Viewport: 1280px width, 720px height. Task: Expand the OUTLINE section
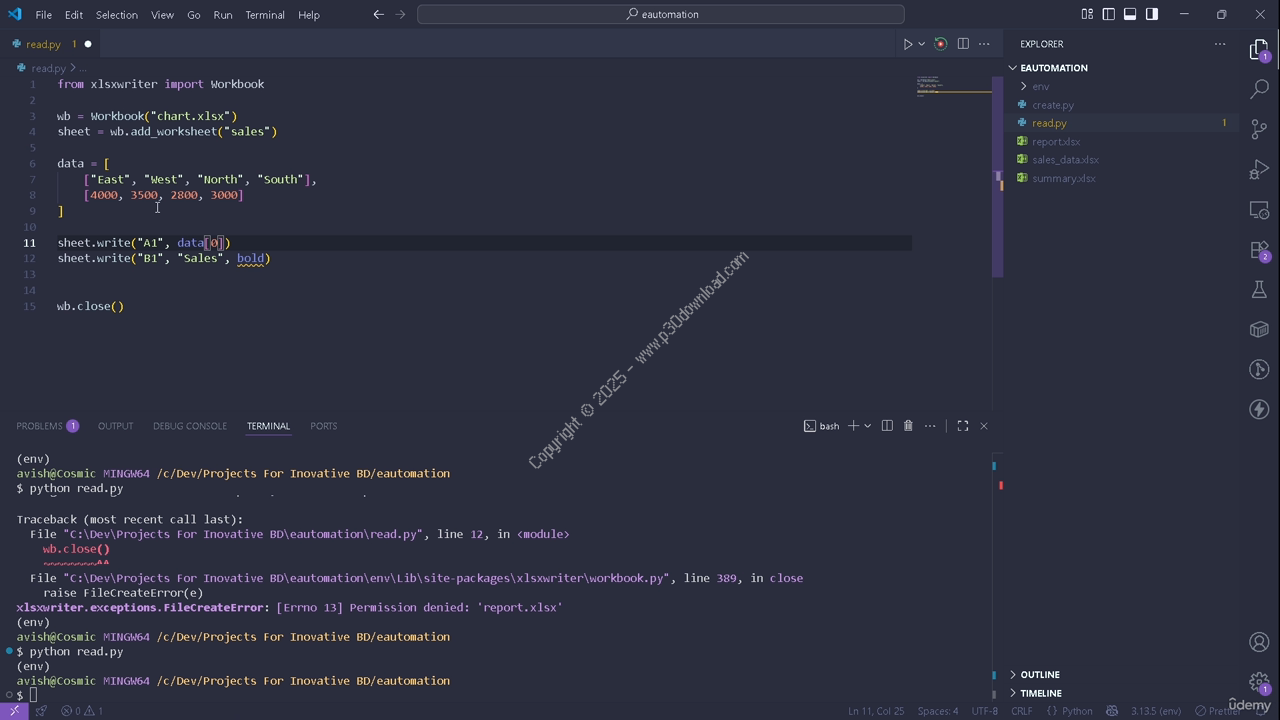(1040, 675)
